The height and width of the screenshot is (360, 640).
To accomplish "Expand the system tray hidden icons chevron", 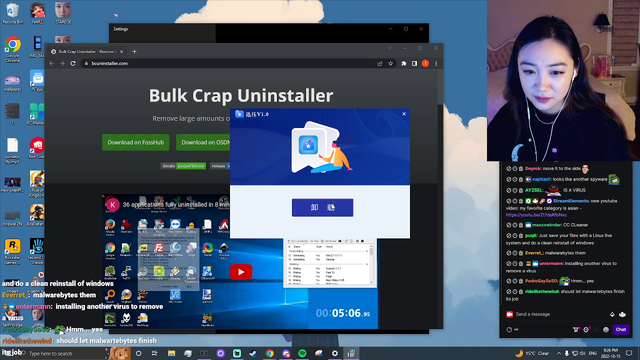I will tap(558, 353).
